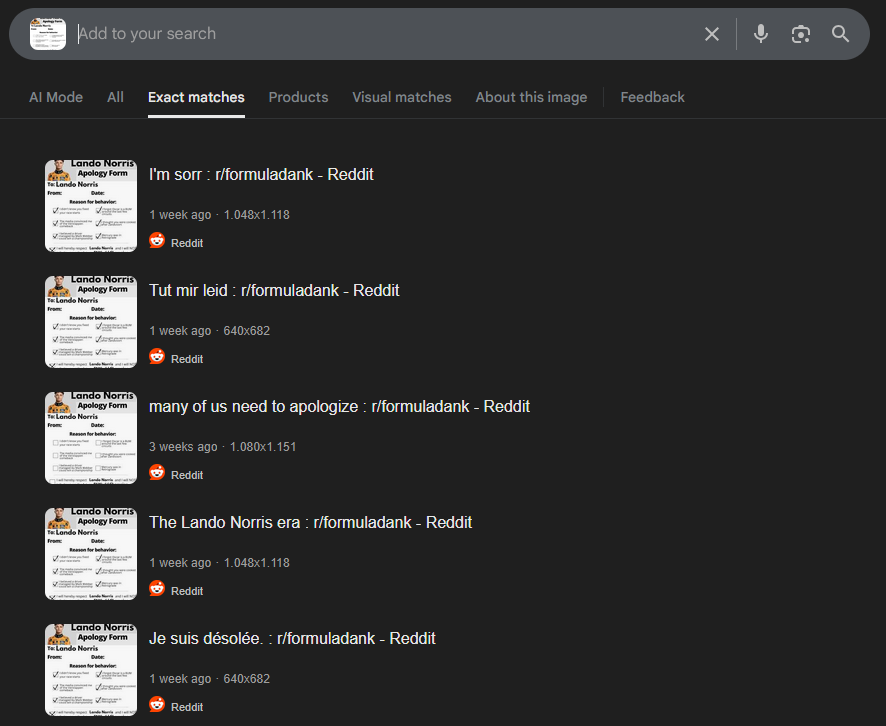Switch to AI Mode tab

[56, 97]
